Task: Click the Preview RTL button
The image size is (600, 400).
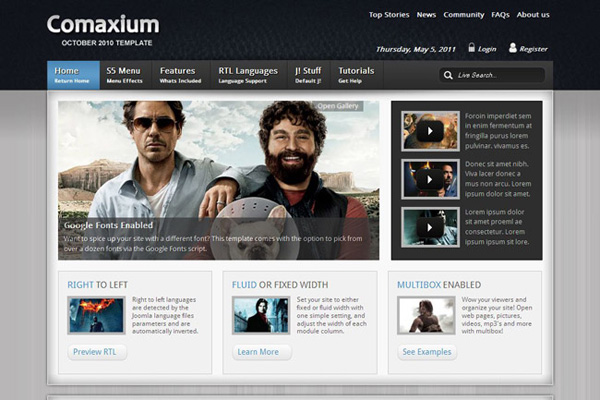Action: [x=97, y=352]
